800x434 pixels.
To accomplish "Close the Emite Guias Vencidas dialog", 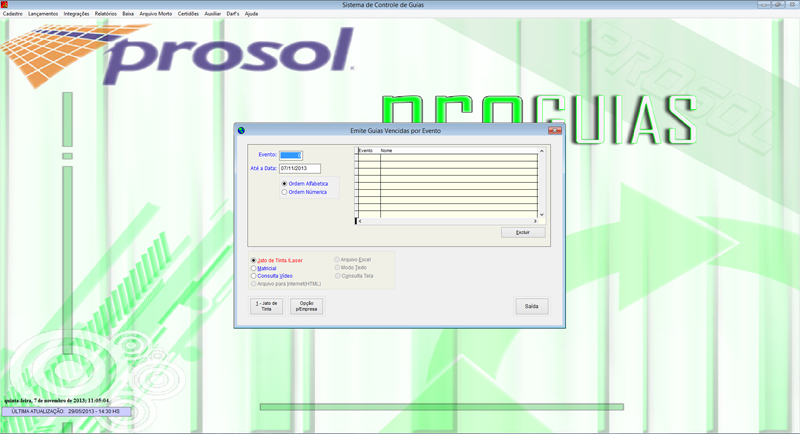I will pyautogui.click(x=555, y=131).
